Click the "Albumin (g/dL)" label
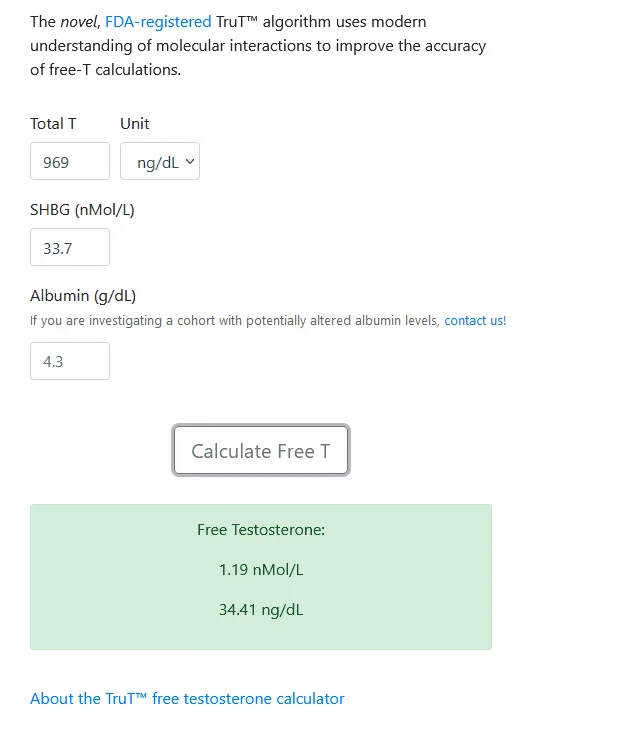The width and height of the screenshot is (630, 731). pyautogui.click(x=83, y=295)
